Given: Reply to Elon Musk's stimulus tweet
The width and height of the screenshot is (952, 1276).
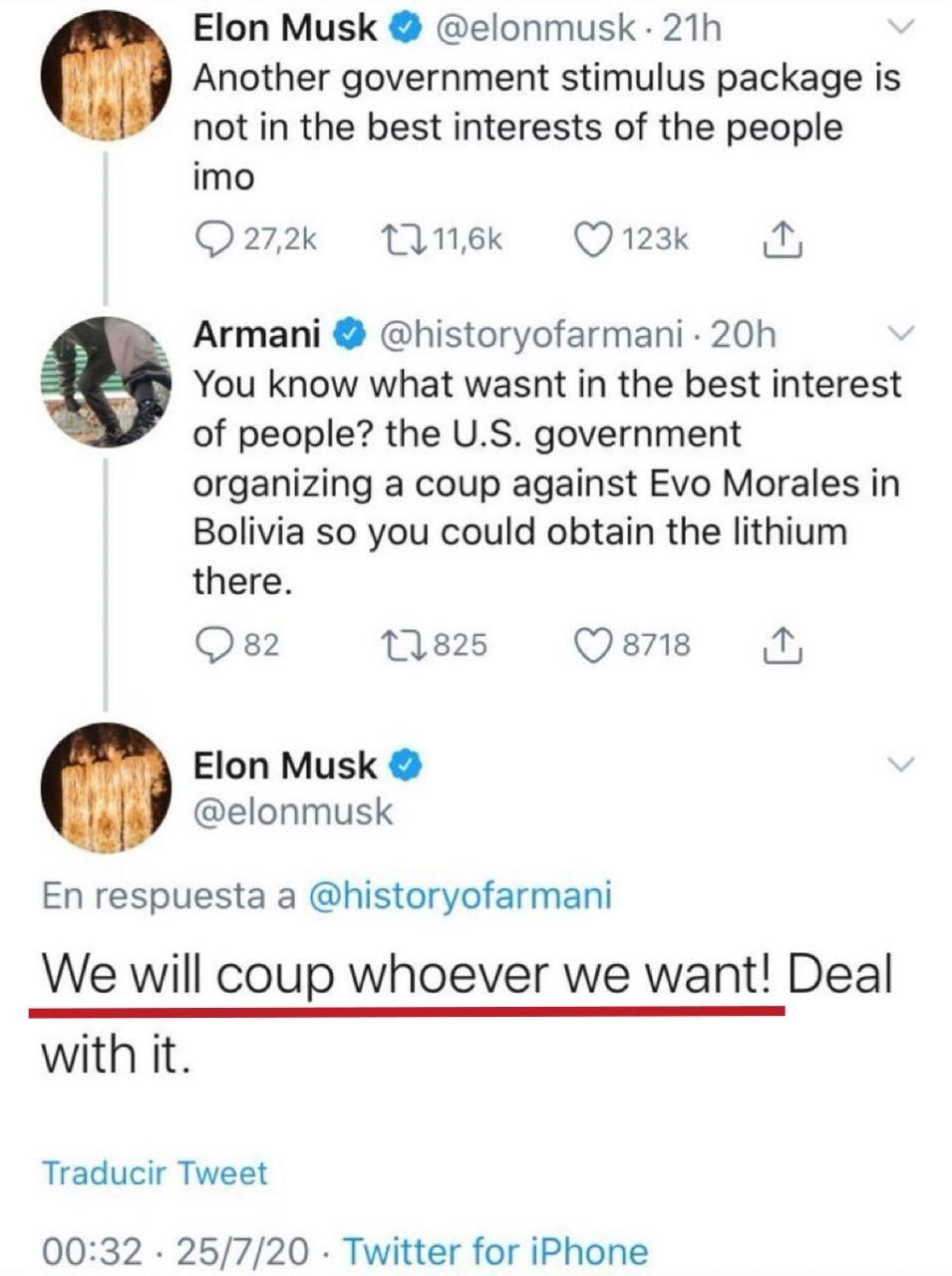Looking at the screenshot, I should point(211,239).
